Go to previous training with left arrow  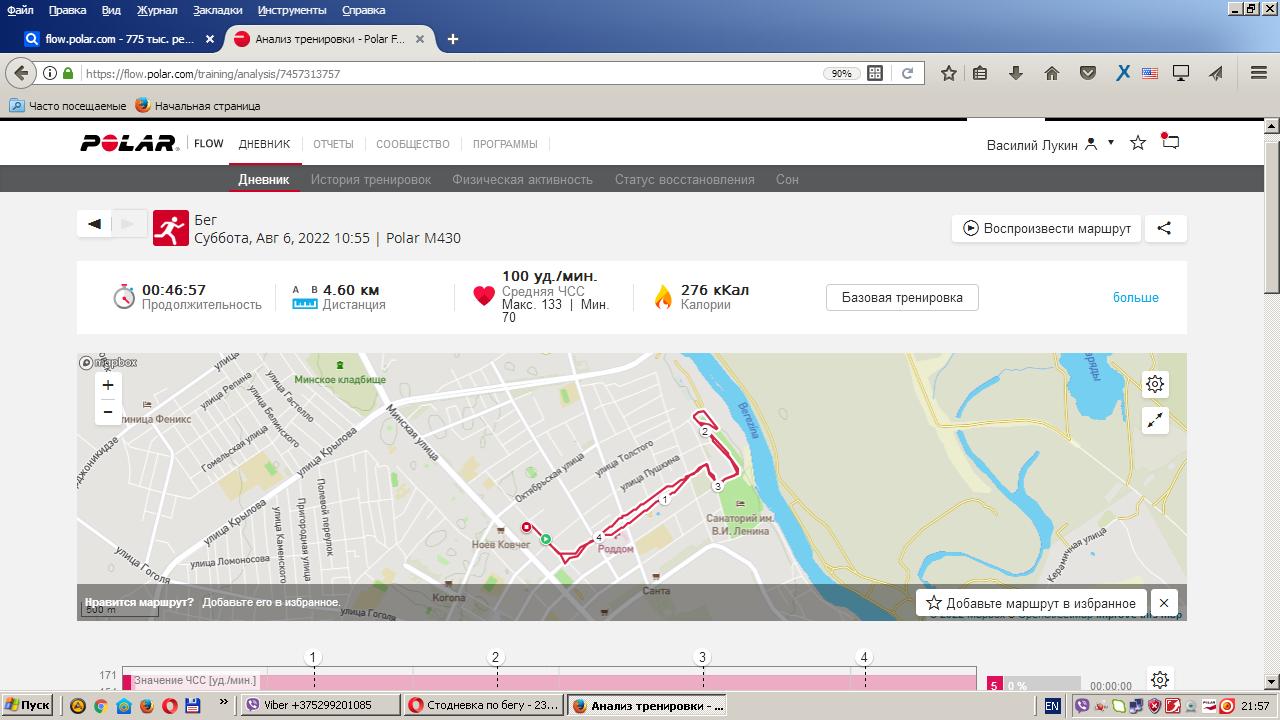click(x=94, y=224)
